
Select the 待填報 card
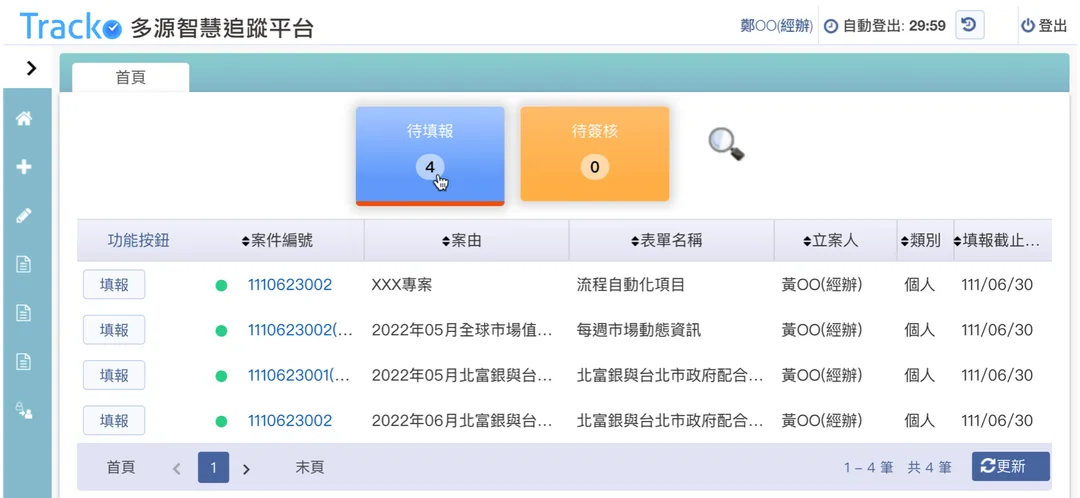(430, 156)
